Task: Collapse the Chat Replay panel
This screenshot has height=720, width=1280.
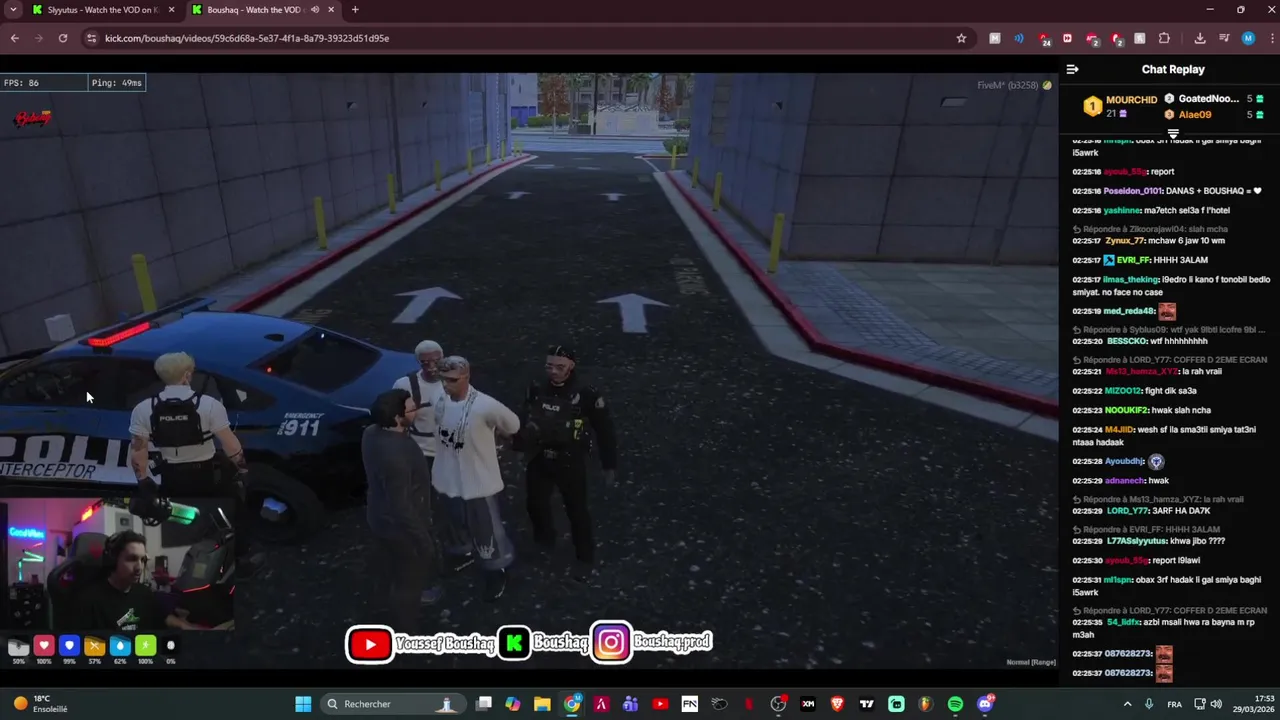Action: pyautogui.click(x=1072, y=70)
